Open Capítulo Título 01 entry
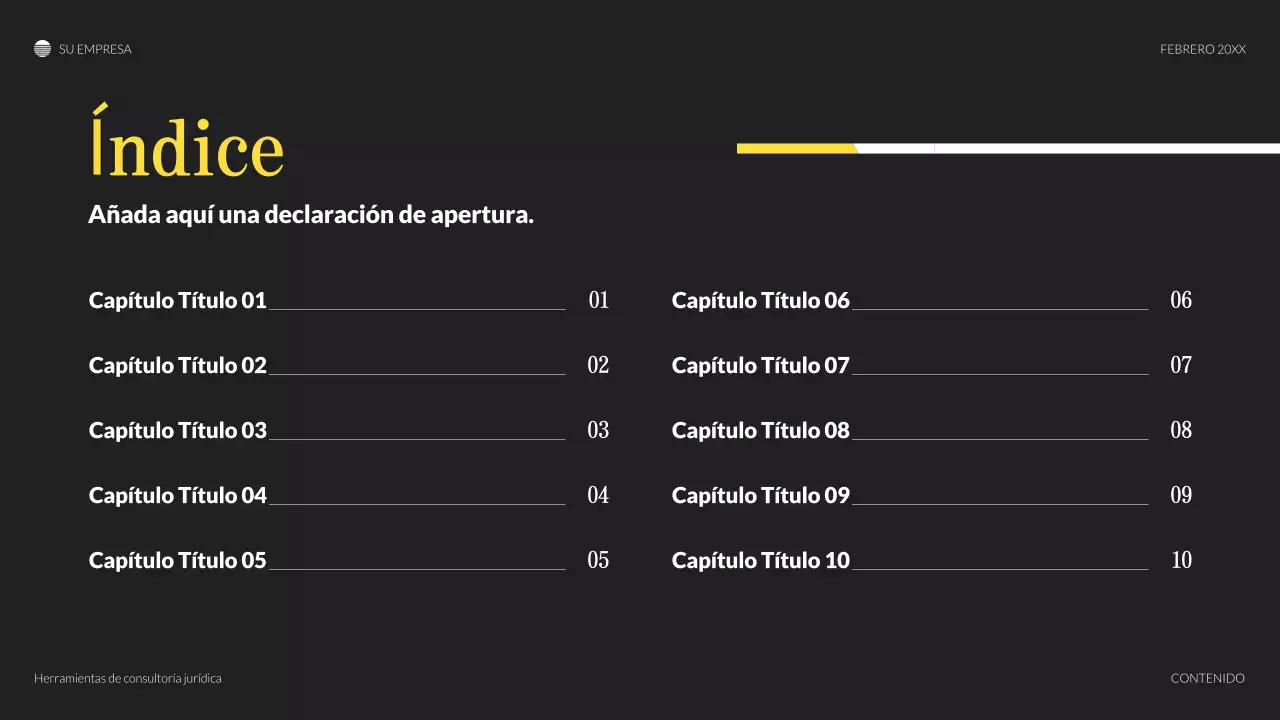1280x720 pixels. 178,300
